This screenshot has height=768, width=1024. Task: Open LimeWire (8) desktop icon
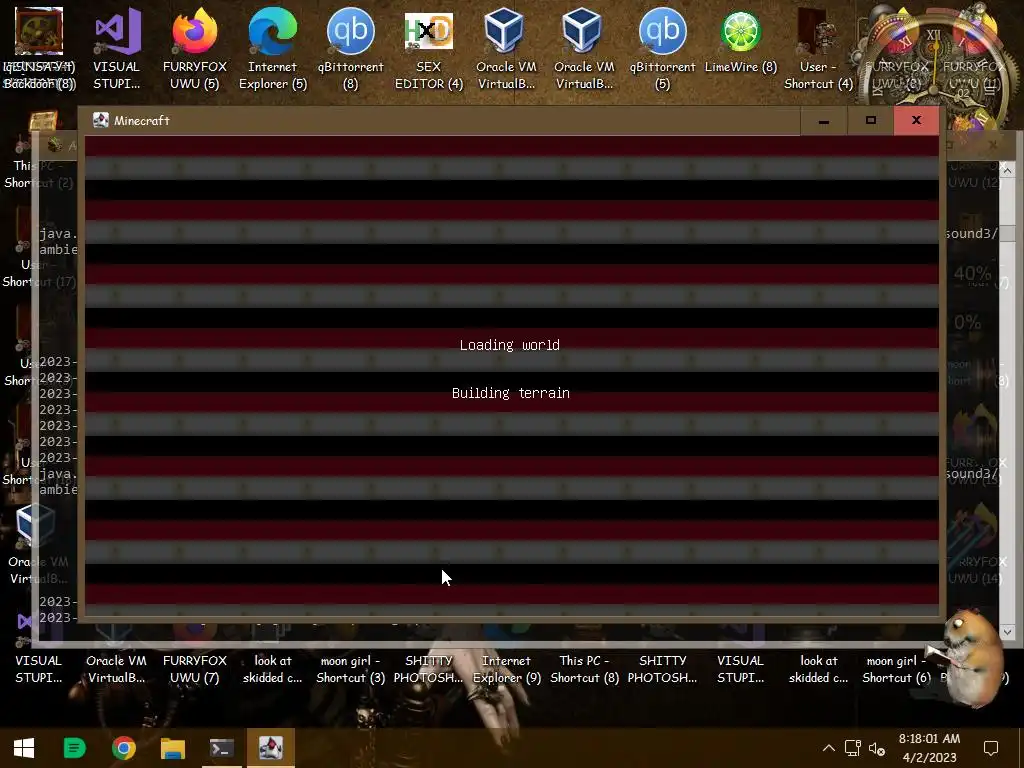pyautogui.click(x=741, y=40)
